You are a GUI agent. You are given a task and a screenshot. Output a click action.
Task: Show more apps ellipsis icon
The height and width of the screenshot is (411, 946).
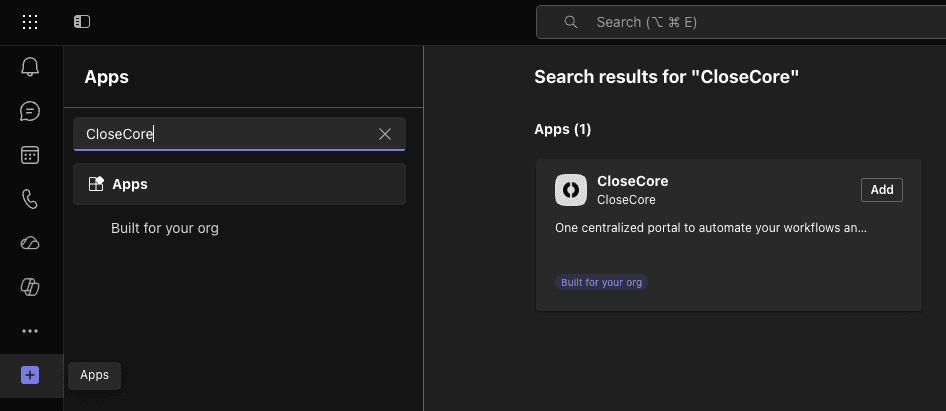click(x=30, y=331)
